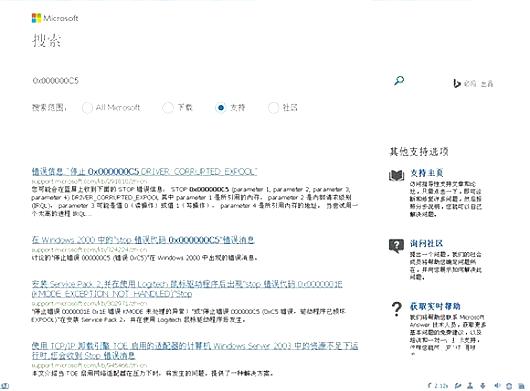Click the speaker volume icon in status bar

[498, 385]
